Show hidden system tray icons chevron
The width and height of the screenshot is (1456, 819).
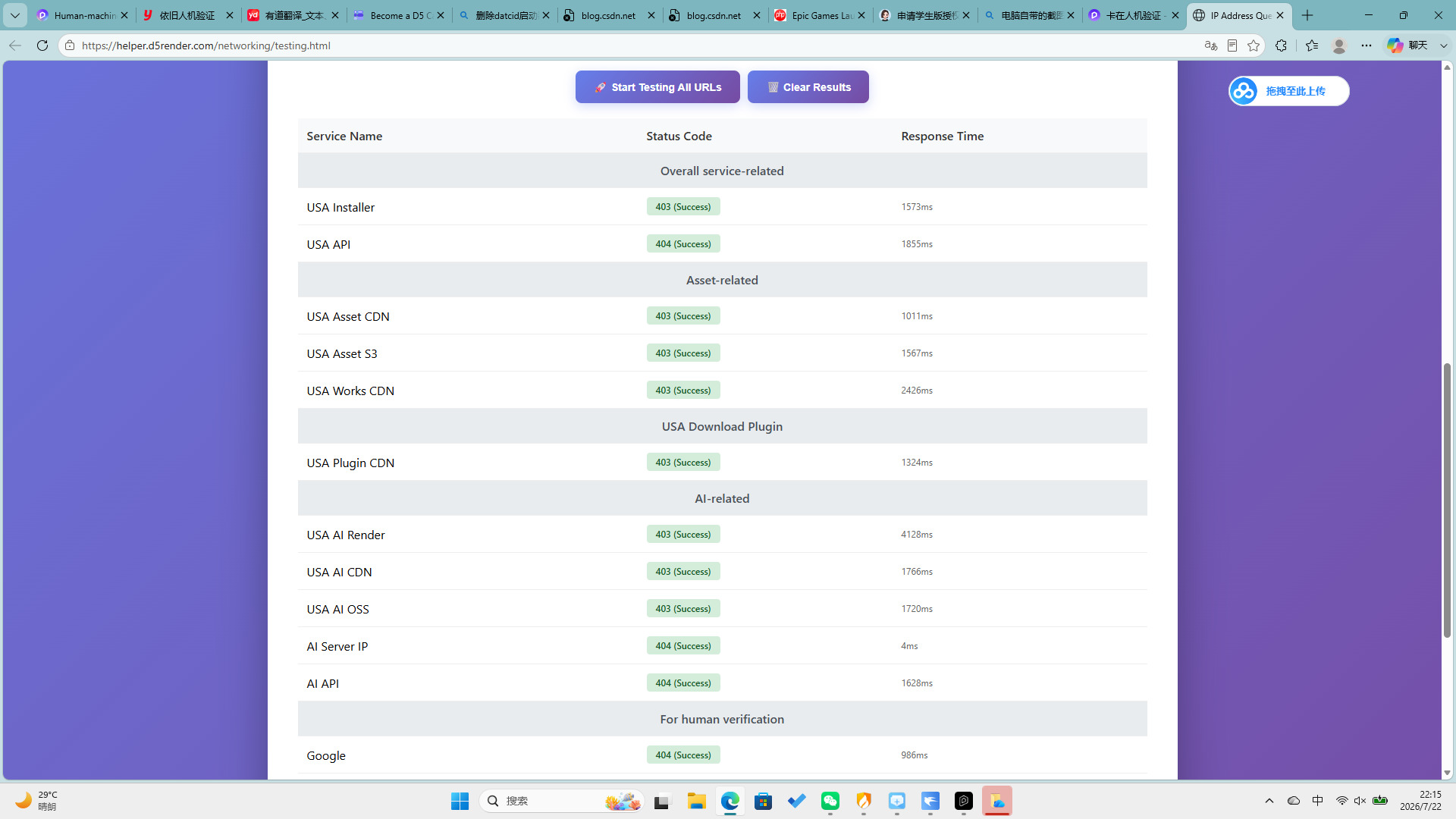[x=1269, y=801]
